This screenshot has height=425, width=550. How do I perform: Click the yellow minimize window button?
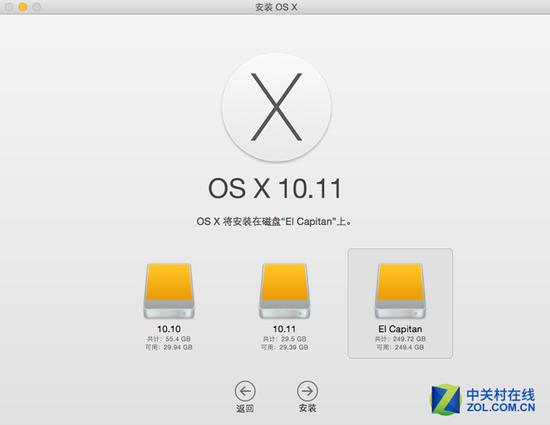pos(23,7)
